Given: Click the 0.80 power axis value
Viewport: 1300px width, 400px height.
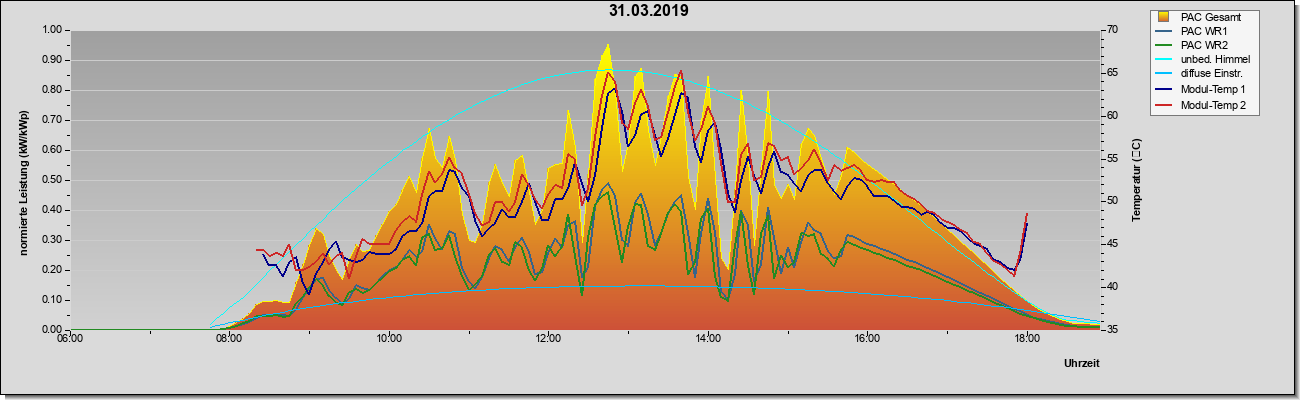Looking at the screenshot, I should pyautogui.click(x=52, y=90).
